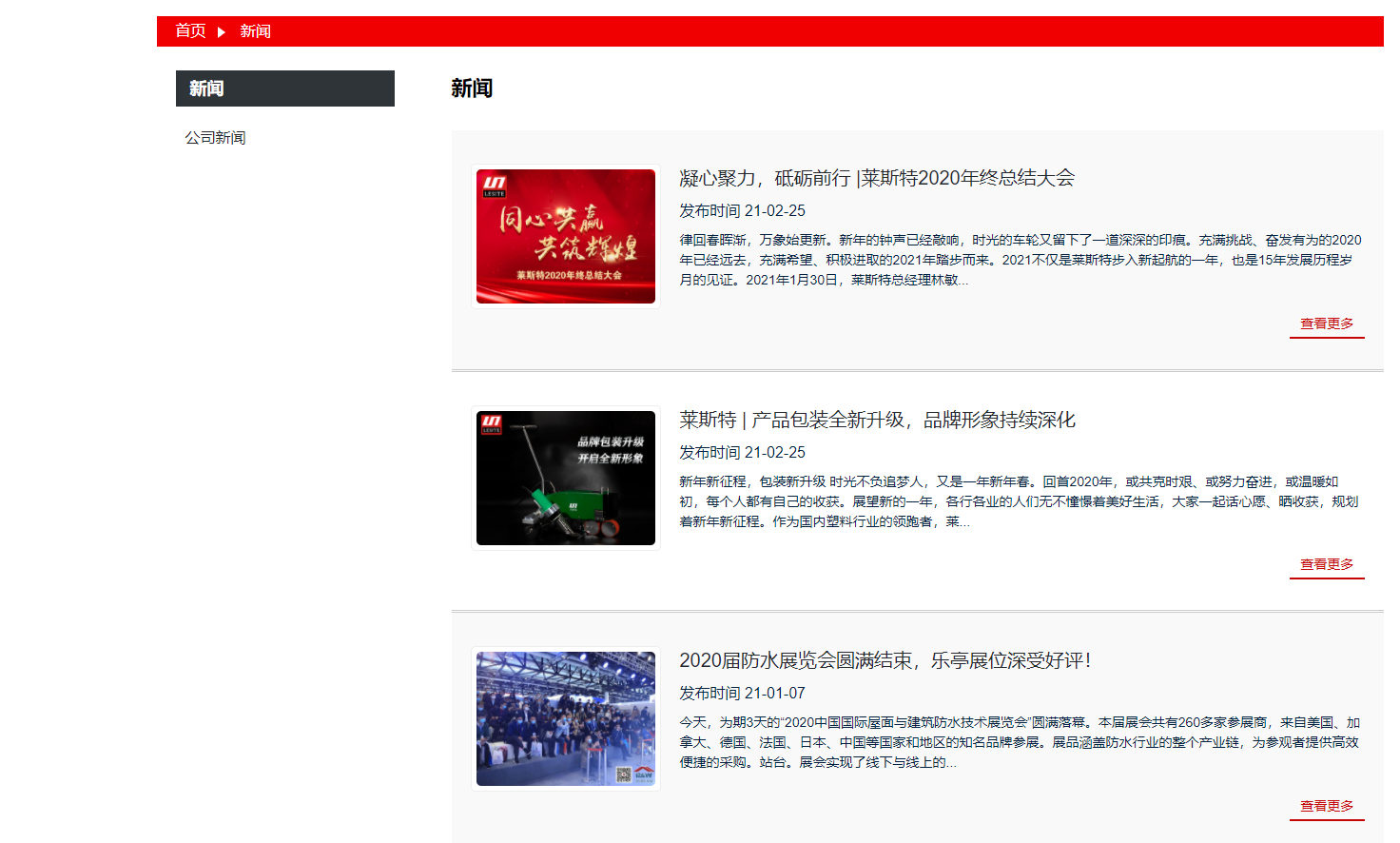1400x843 pixels.
Task: Click the breadcrumb arrow separator icon
Action: pos(222,32)
